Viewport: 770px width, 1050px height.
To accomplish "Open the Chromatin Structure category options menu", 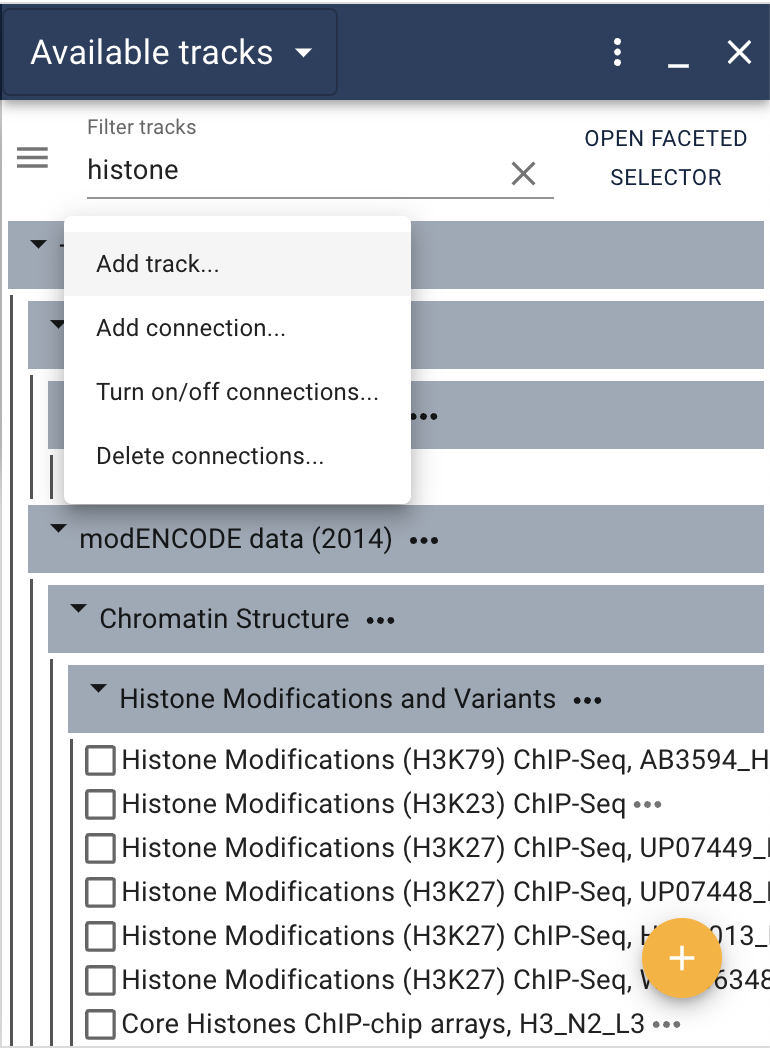I will coord(380,621).
